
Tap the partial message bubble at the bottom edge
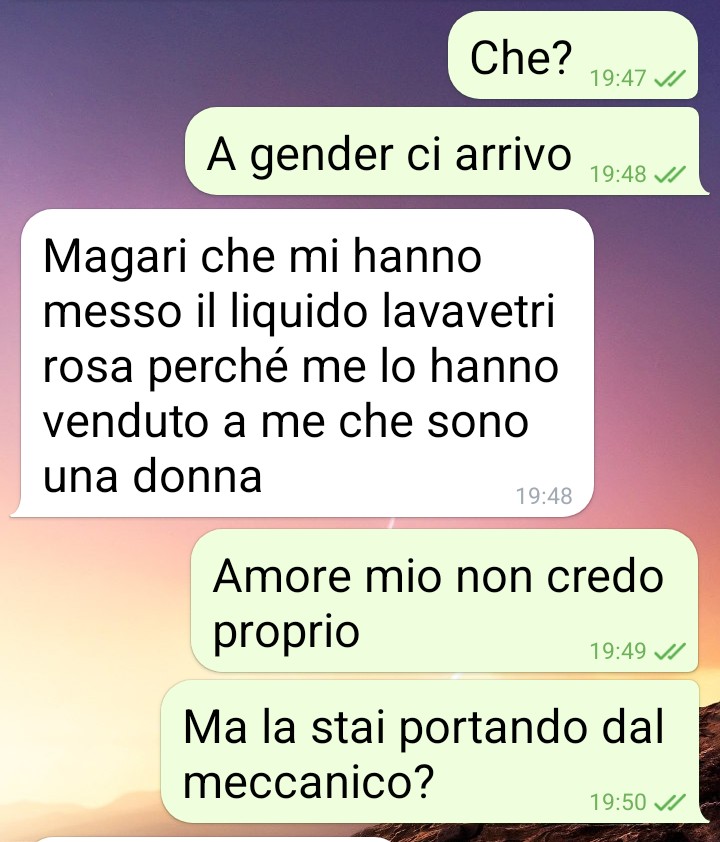point(215,839)
